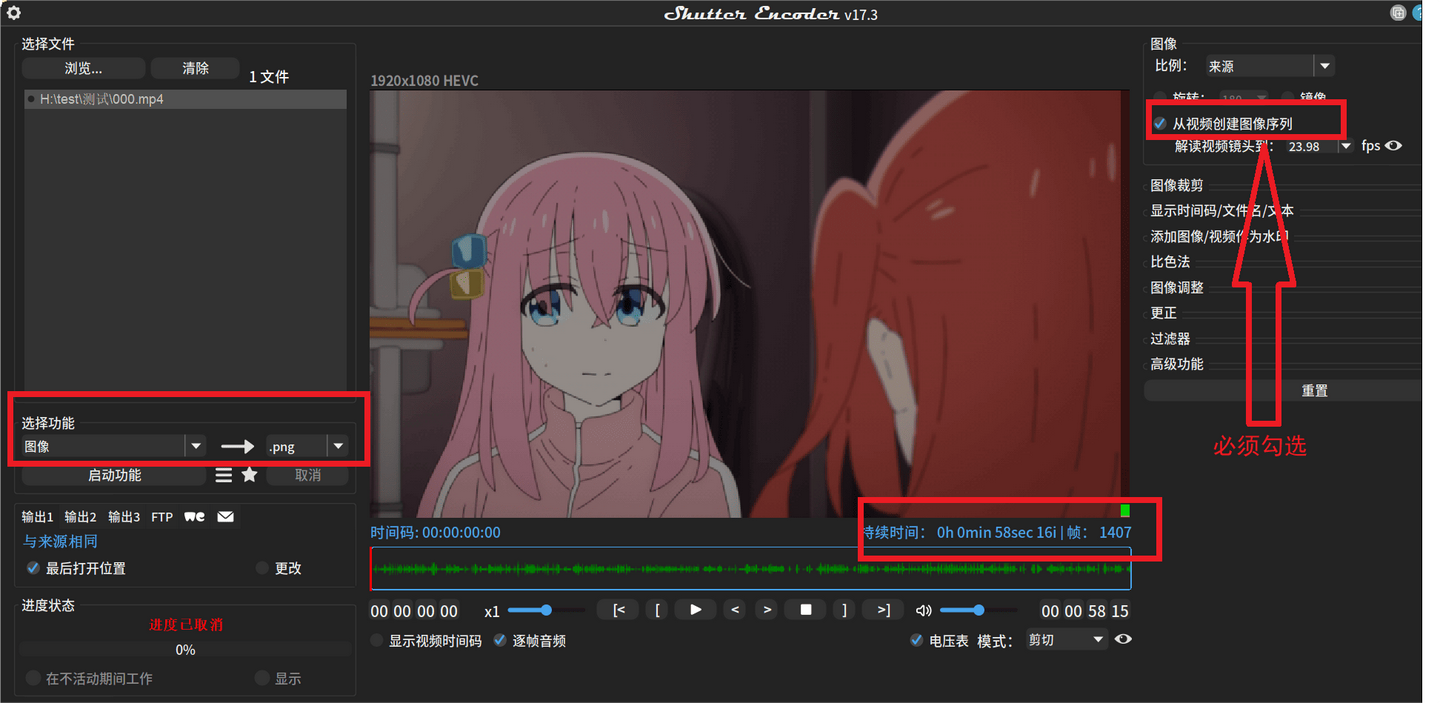
Task: Disable the 逐帧音频 checkbox
Action: pos(500,641)
